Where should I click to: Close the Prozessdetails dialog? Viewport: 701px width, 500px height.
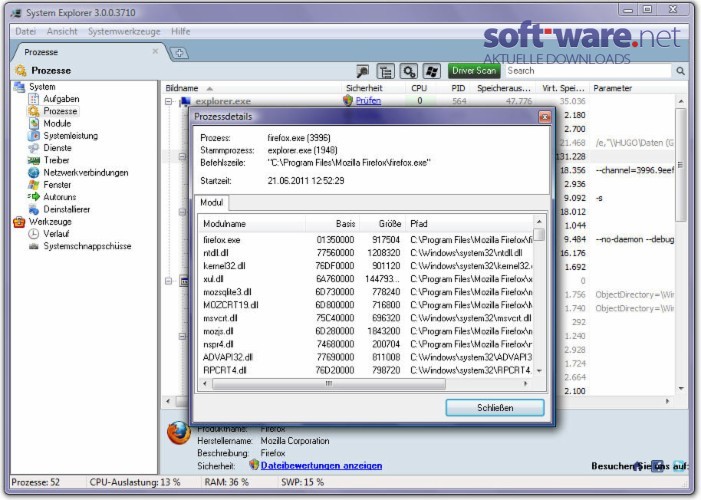[x=545, y=117]
